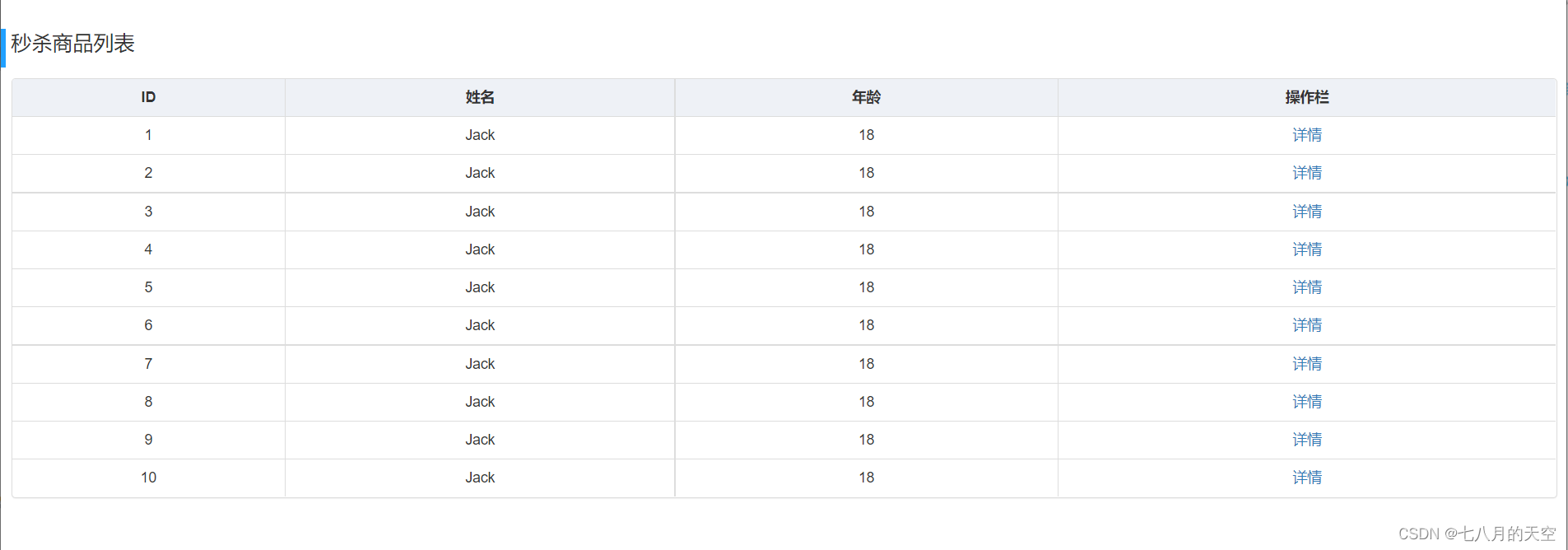
Task: Open 详情 link for row with ID 6
Action: point(1306,325)
